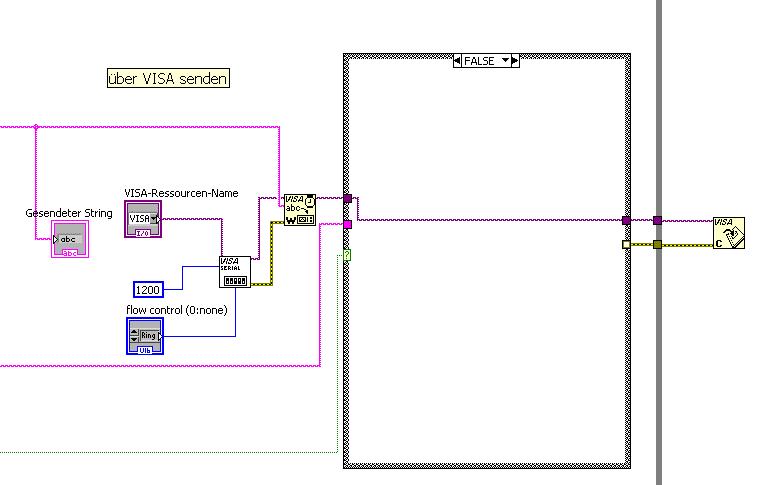Select the VISA Configure Serial Port node
The height and width of the screenshot is (485, 782).
tap(234, 272)
